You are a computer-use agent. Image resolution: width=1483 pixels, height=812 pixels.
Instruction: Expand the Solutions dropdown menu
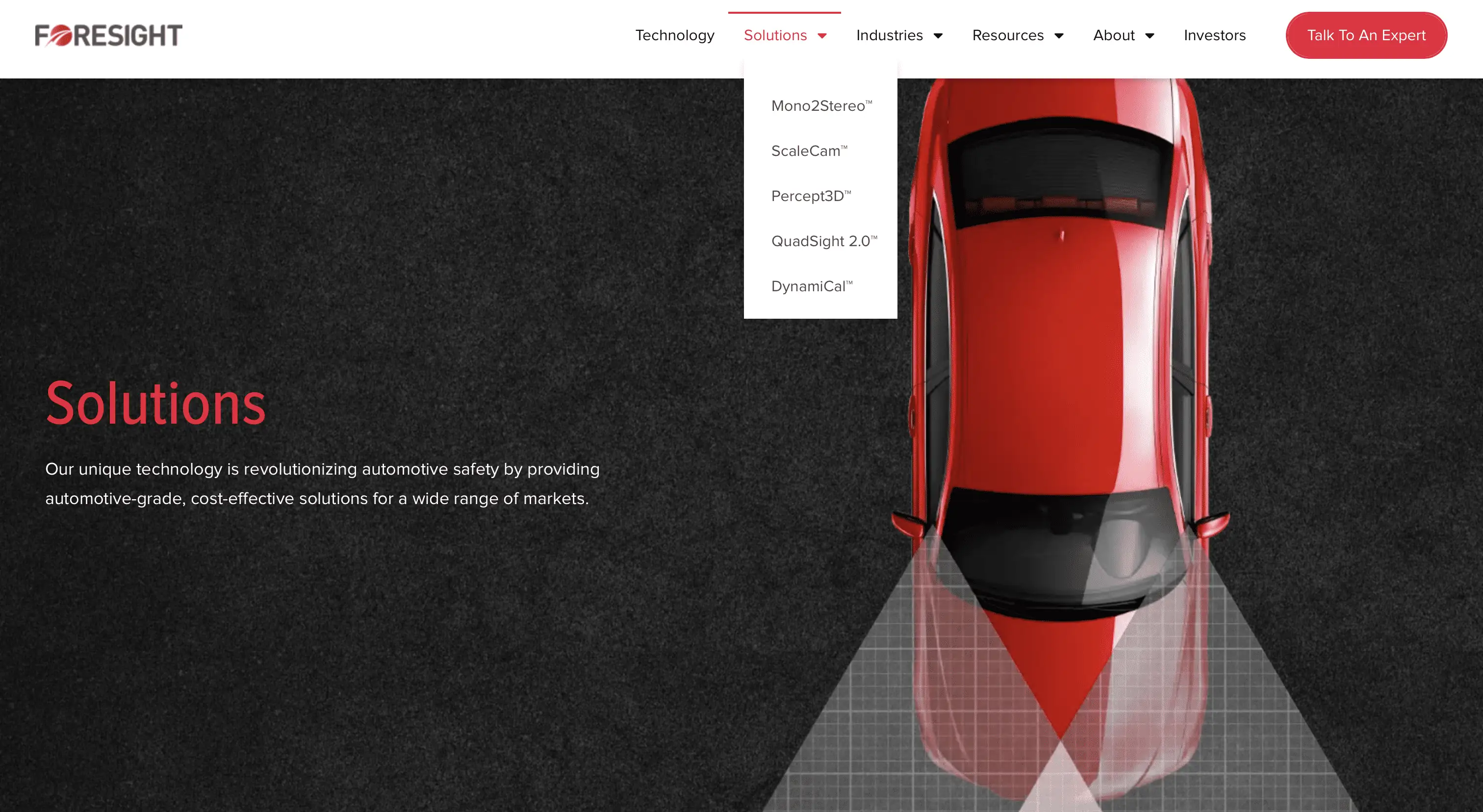pyautogui.click(x=784, y=35)
